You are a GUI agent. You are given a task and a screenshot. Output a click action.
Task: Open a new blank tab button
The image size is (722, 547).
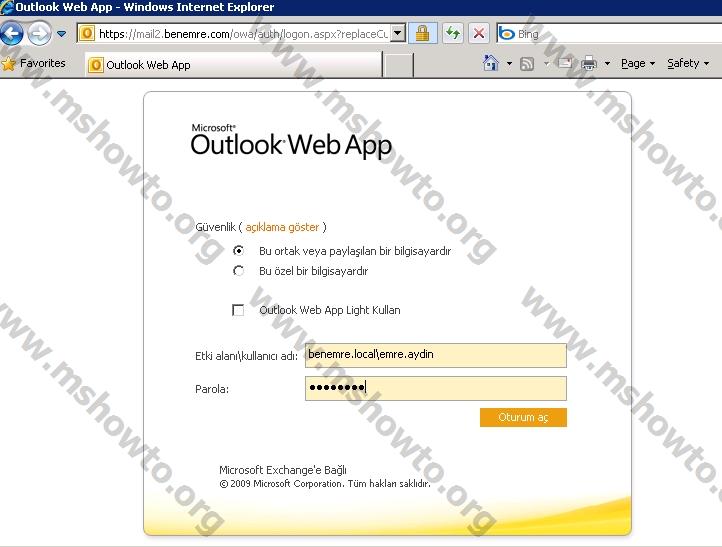399,64
